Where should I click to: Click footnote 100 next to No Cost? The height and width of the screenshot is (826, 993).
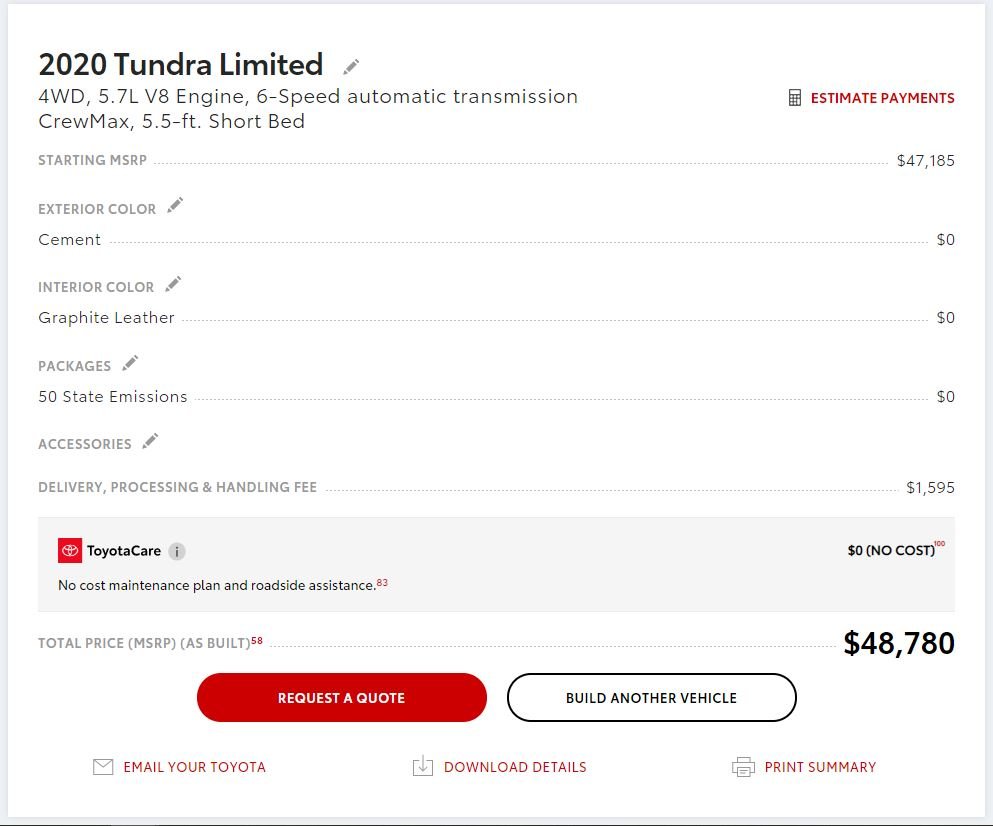click(x=940, y=543)
